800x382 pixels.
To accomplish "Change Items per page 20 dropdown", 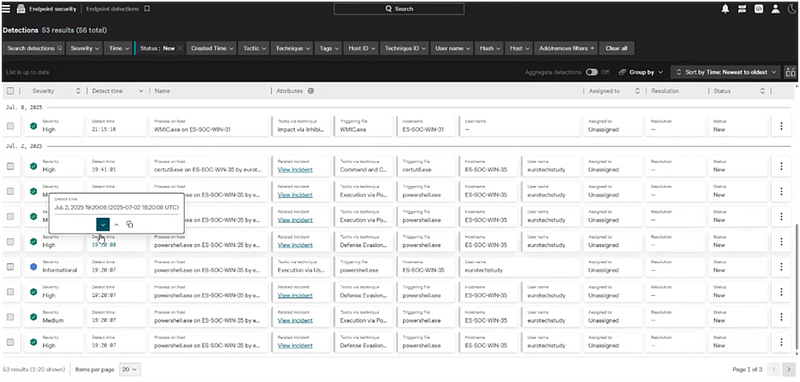I will (x=130, y=369).
